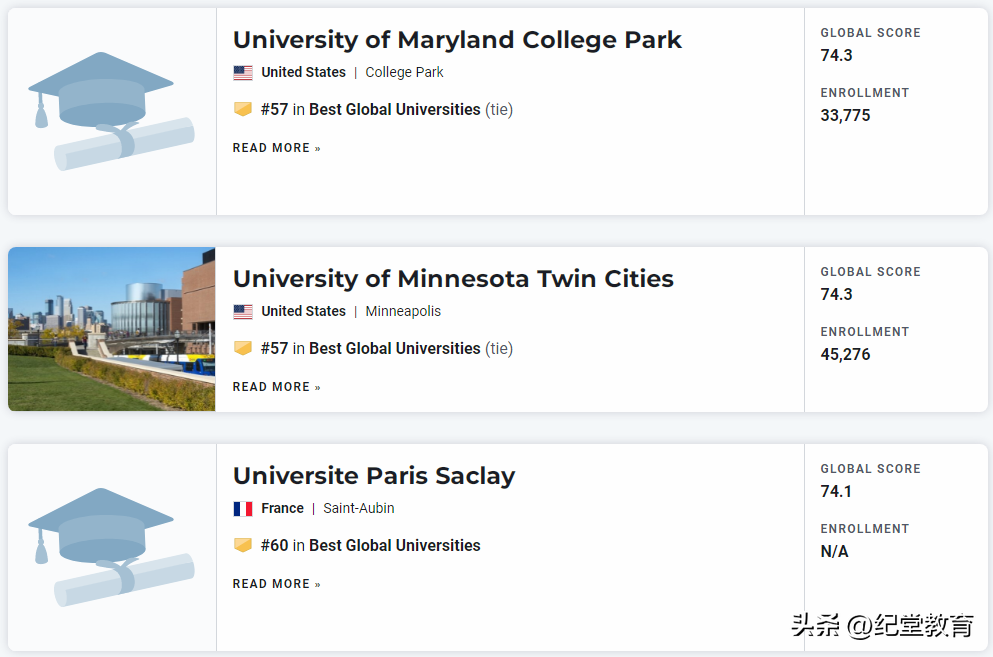Open University of Maryland College Park title
The image size is (993, 657).
pos(457,40)
